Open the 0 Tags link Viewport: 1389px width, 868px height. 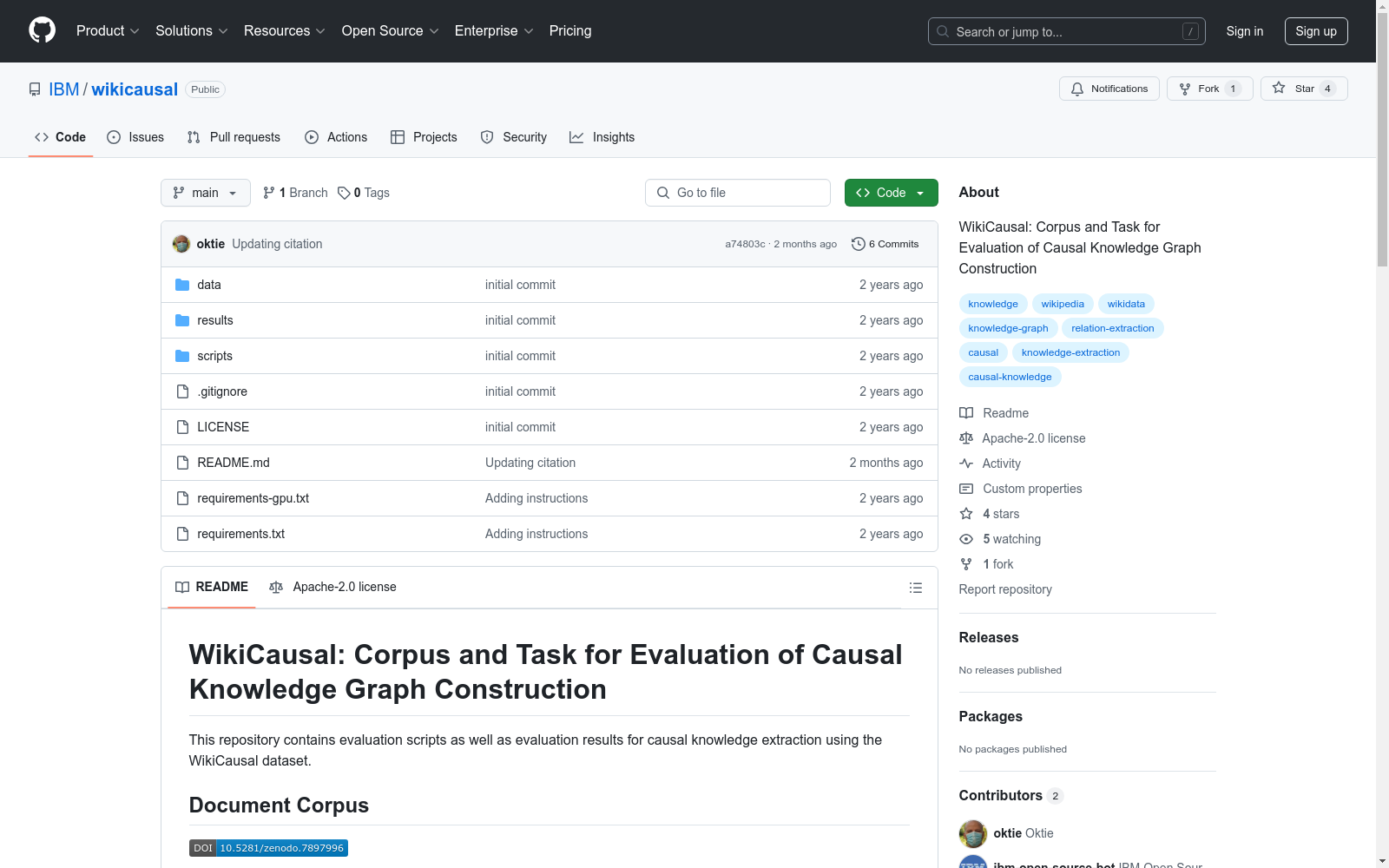coord(364,193)
